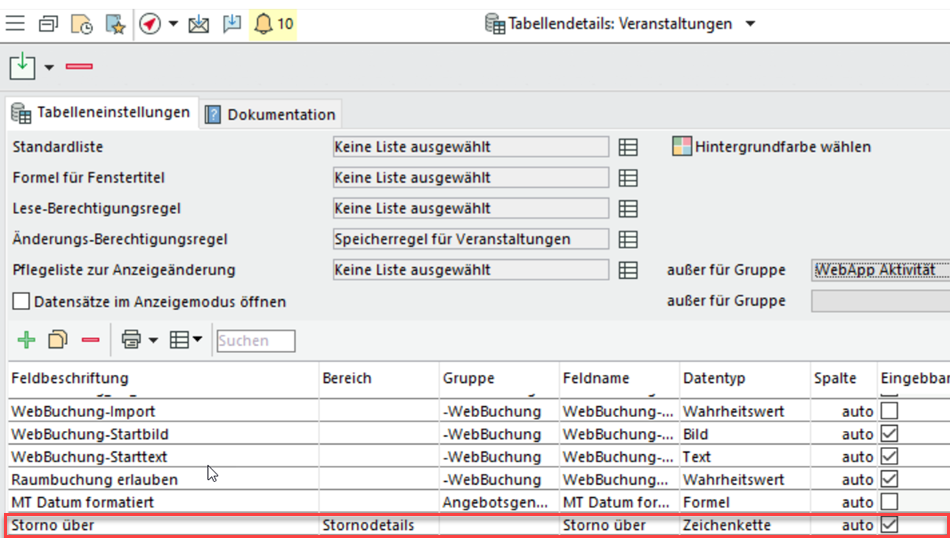Select the Tabelleneinstellungen tab
This screenshot has width=950, height=538.
101,113
